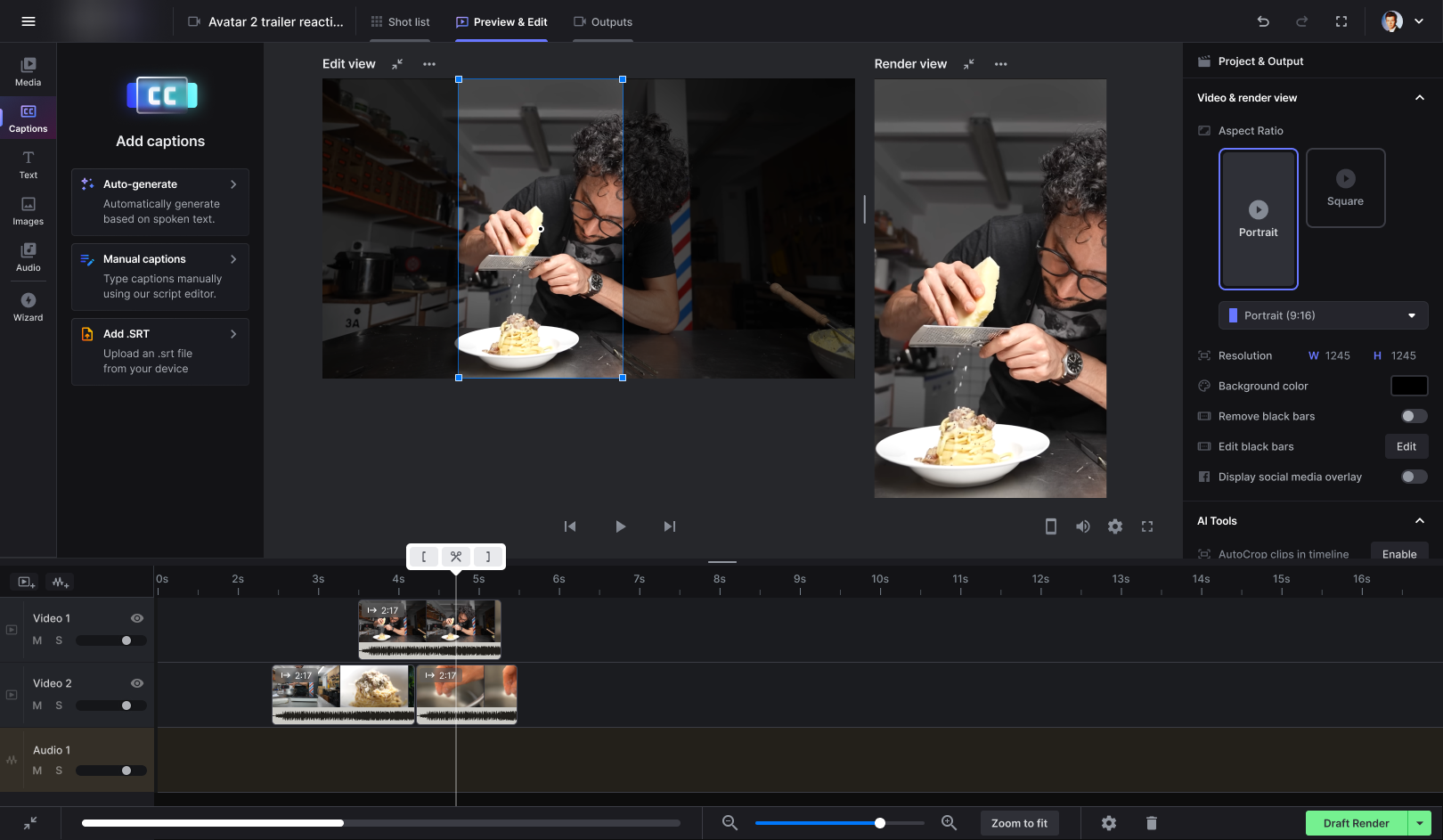Click the Background color swatch
Screen dimensions: 1443x840
[x=1408, y=386]
